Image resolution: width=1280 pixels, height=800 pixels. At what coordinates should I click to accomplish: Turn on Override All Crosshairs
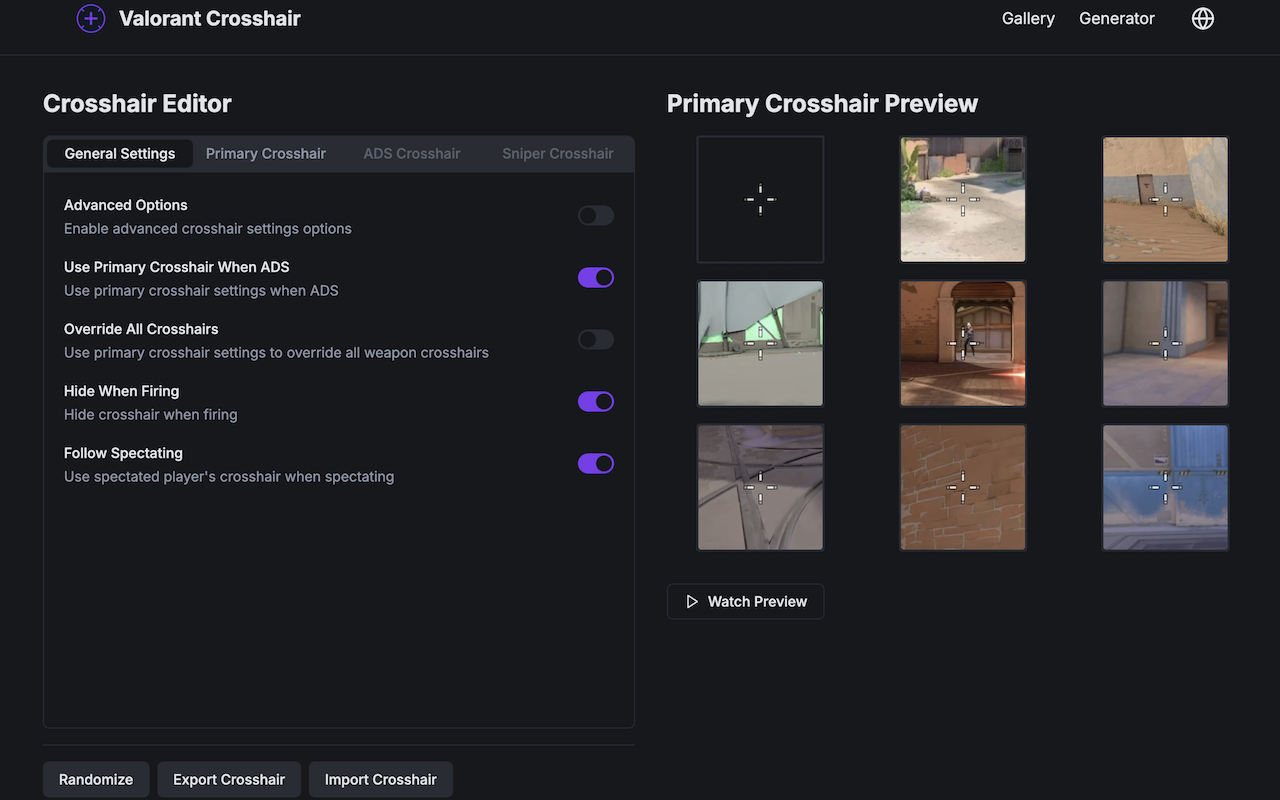pos(595,339)
